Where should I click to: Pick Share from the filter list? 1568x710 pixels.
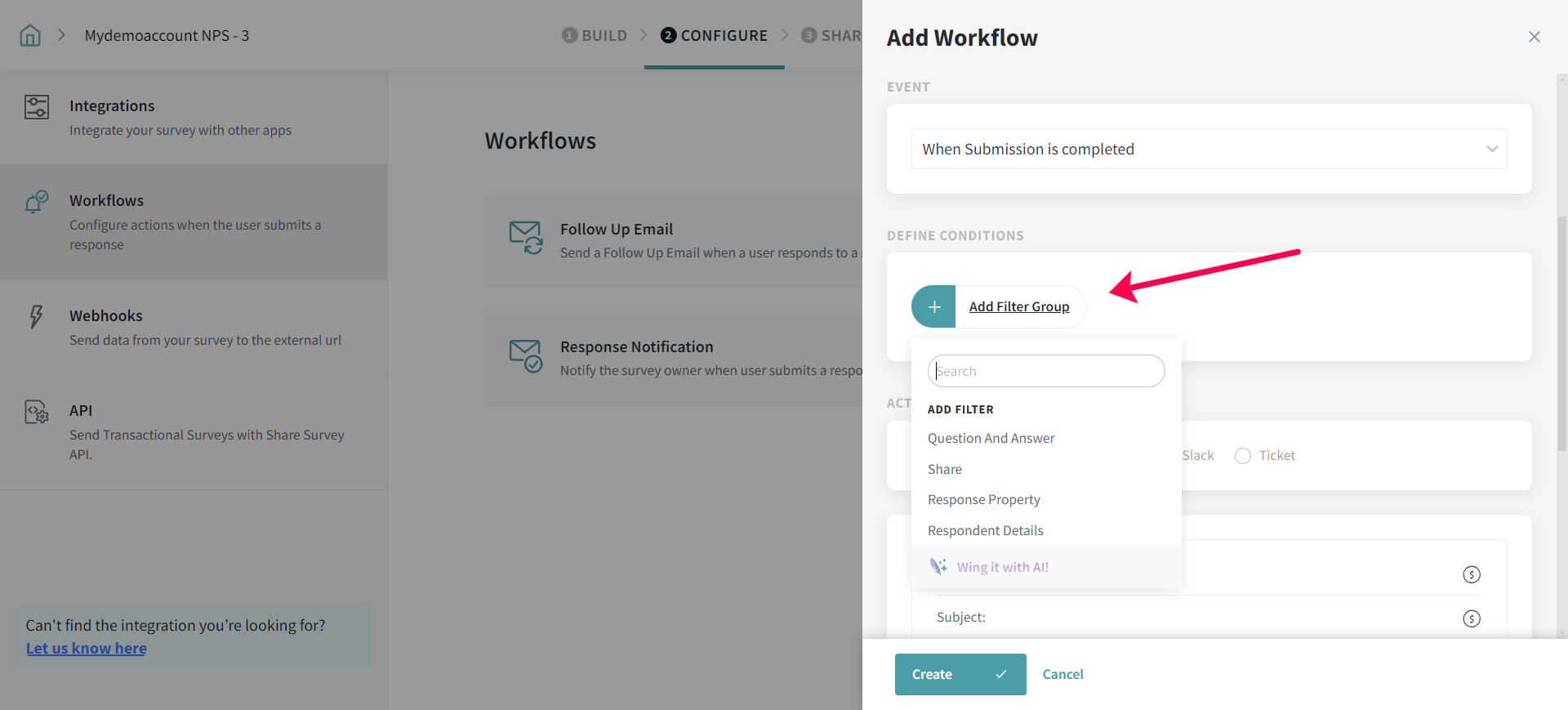[945, 469]
